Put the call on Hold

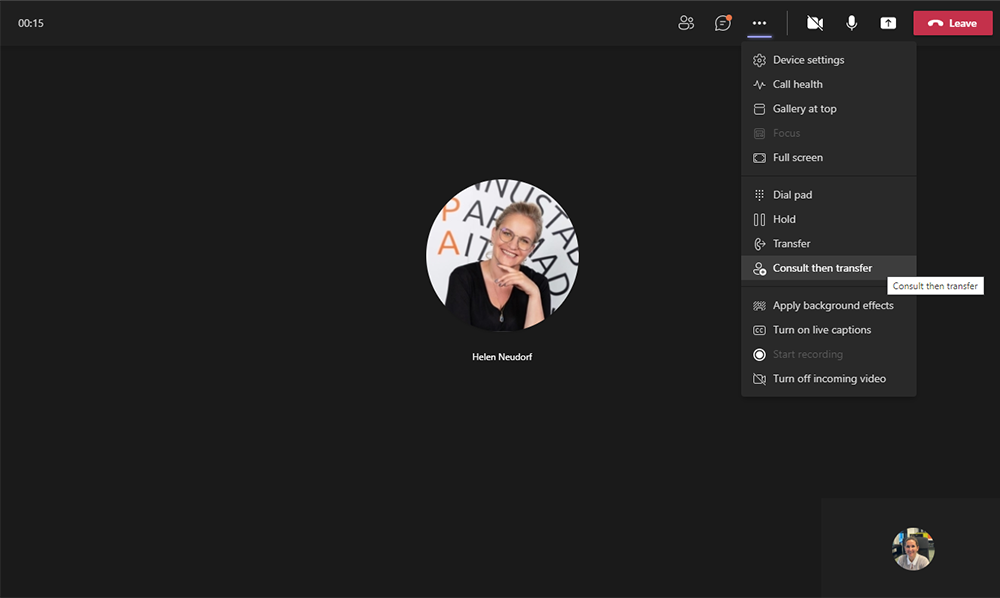pos(784,219)
